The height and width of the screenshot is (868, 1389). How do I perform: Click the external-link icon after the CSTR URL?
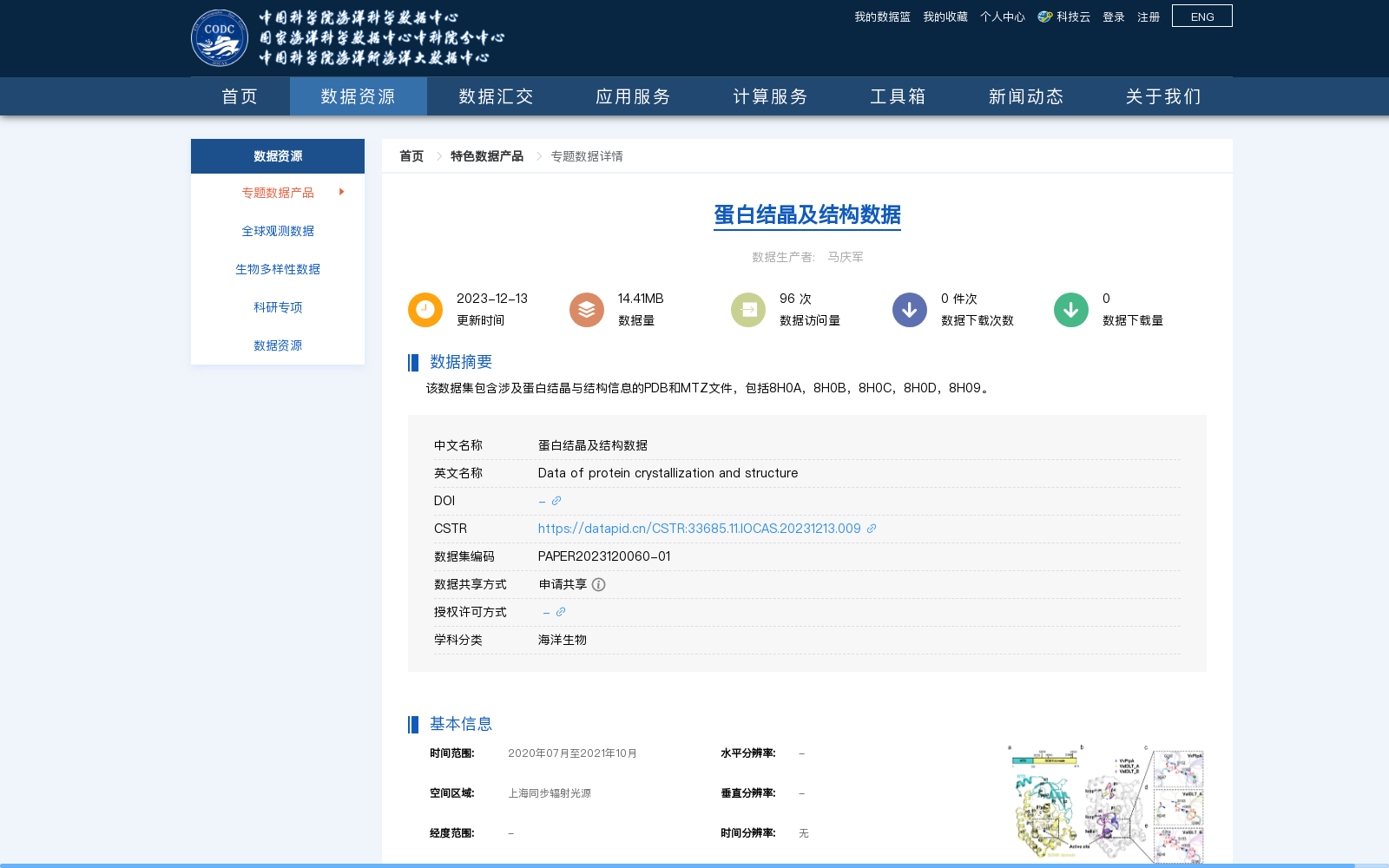pos(872,528)
